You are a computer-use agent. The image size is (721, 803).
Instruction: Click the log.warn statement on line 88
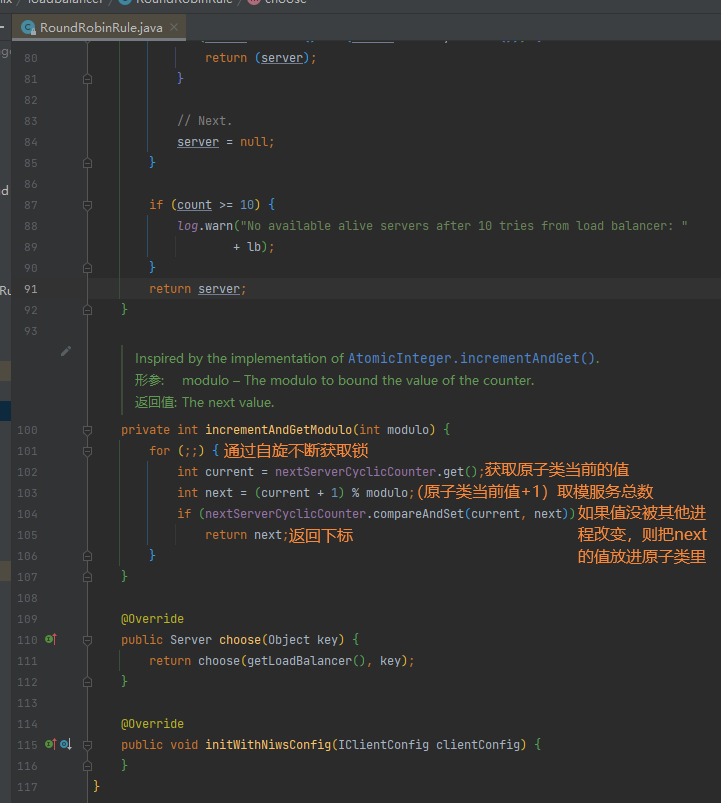432,226
